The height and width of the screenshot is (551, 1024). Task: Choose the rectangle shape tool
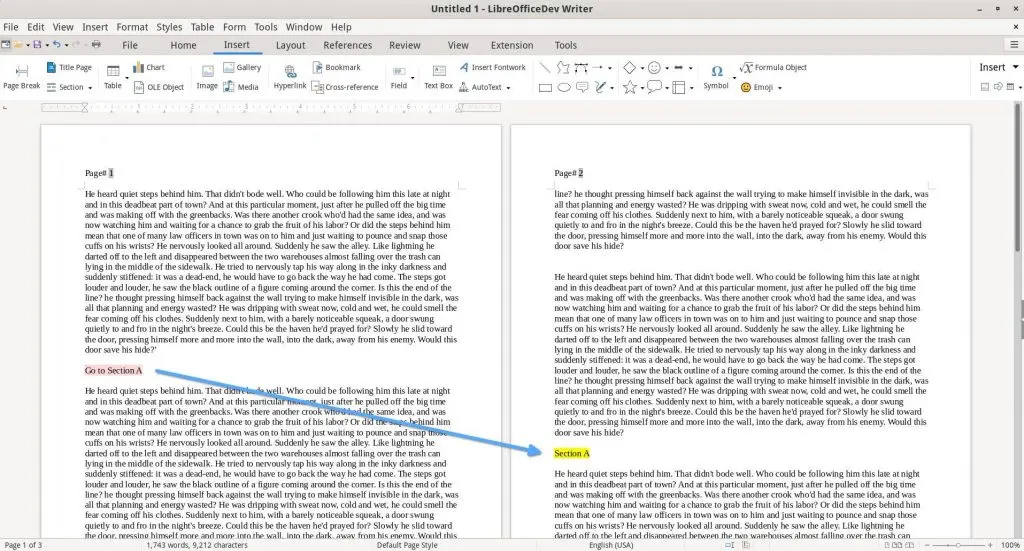(x=546, y=87)
